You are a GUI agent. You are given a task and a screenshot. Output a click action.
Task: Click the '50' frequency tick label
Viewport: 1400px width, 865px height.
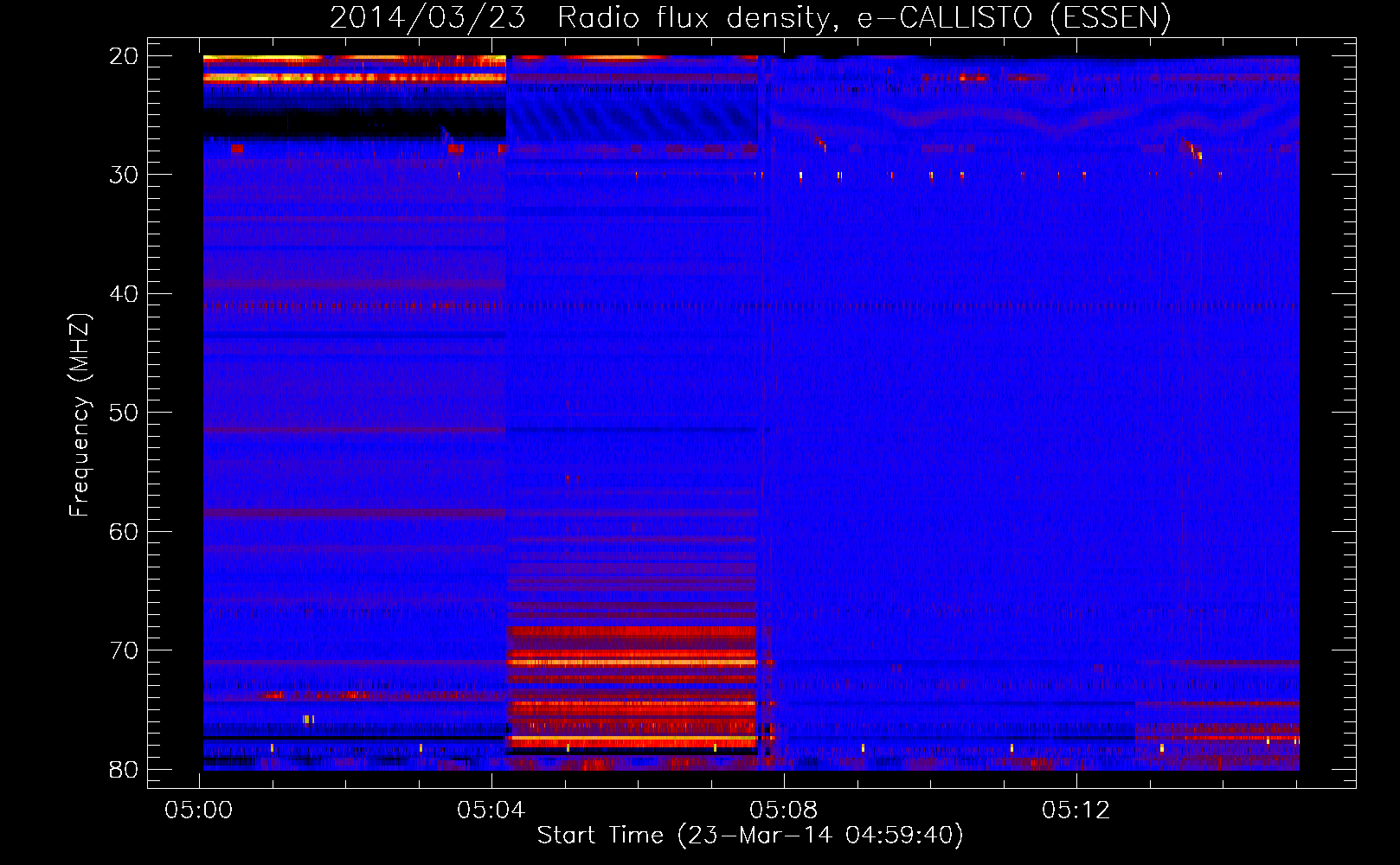(x=124, y=413)
